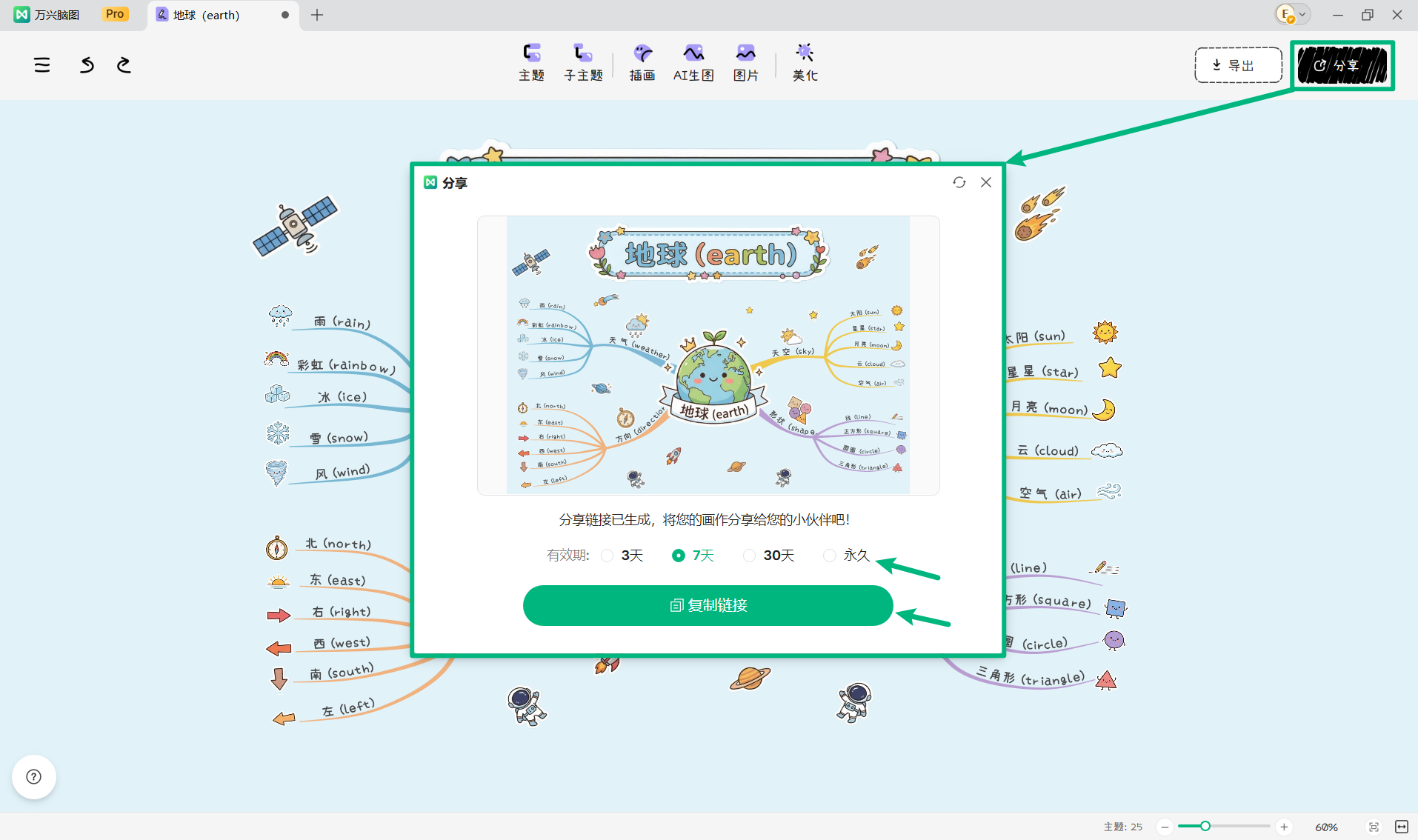Open a new tab with plus

[x=317, y=15]
